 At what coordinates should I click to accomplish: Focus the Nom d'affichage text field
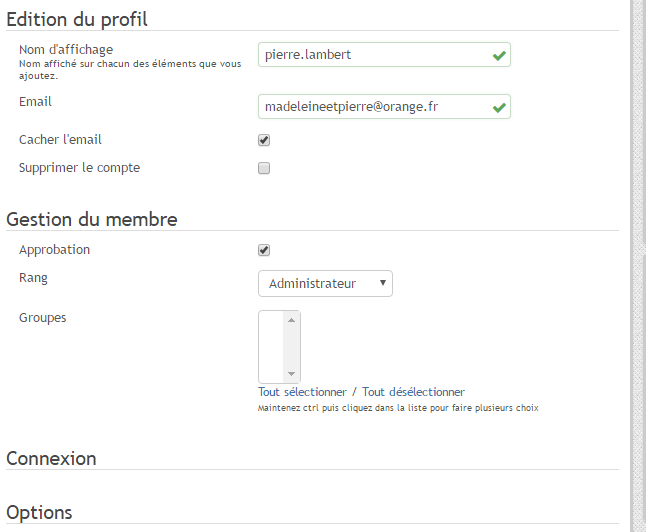click(370, 55)
